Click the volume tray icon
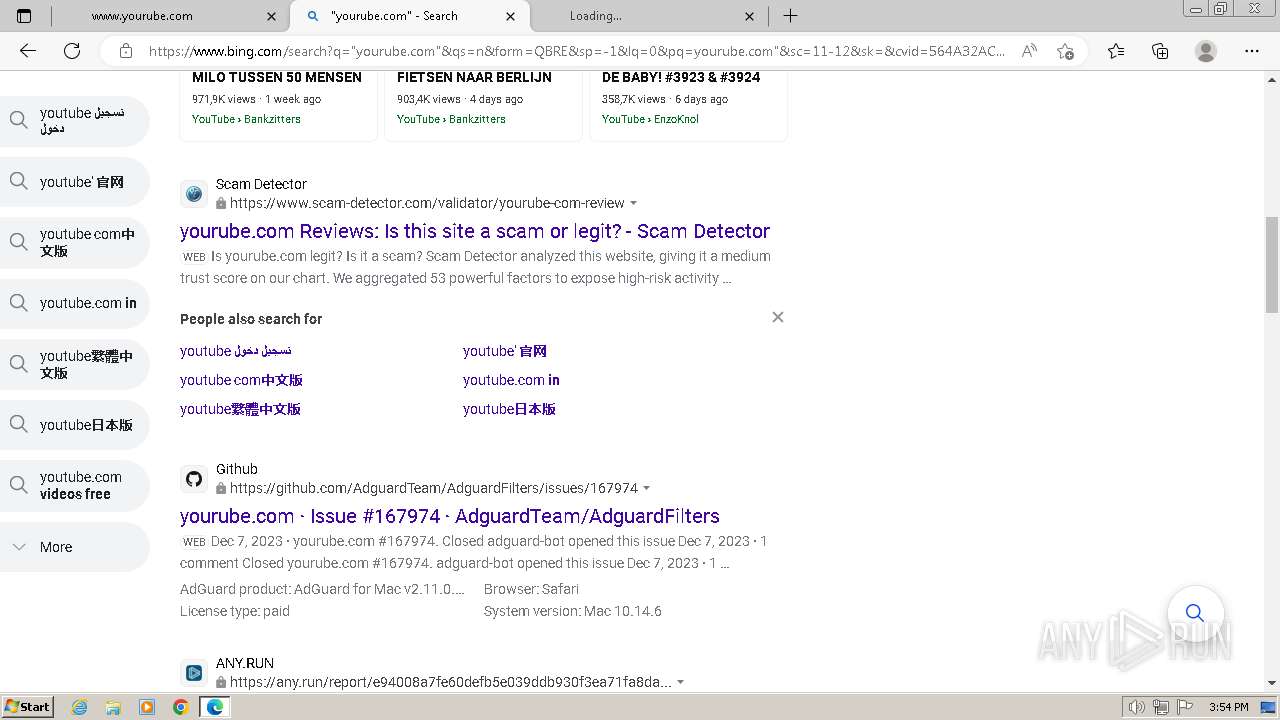The width and height of the screenshot is (1280, 720). click(x=1135, y=707)
